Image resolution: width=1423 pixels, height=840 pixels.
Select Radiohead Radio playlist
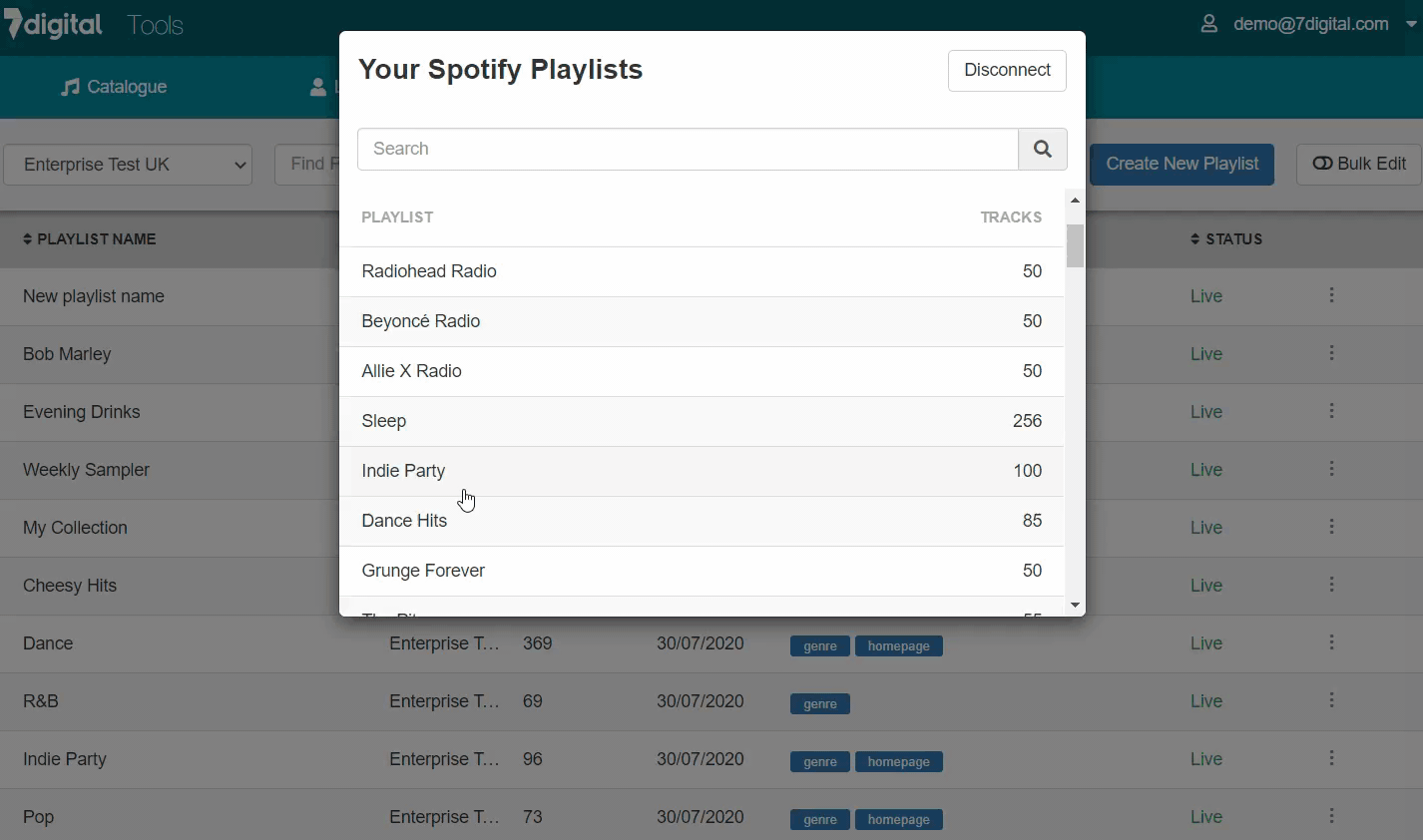point(702,271)
